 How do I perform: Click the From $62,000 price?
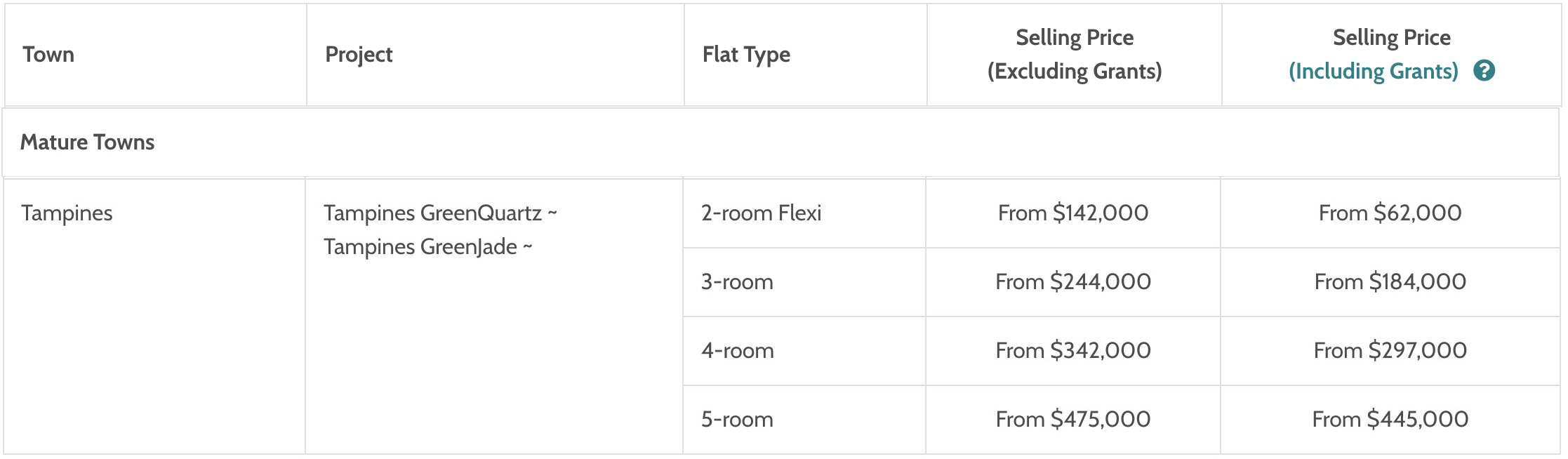pyautogui.click(x=1390, y=213)
